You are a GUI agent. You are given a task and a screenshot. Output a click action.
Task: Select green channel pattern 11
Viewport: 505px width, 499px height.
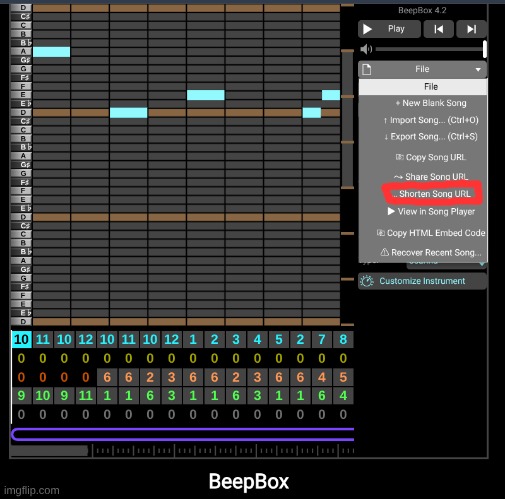point(86,396)
